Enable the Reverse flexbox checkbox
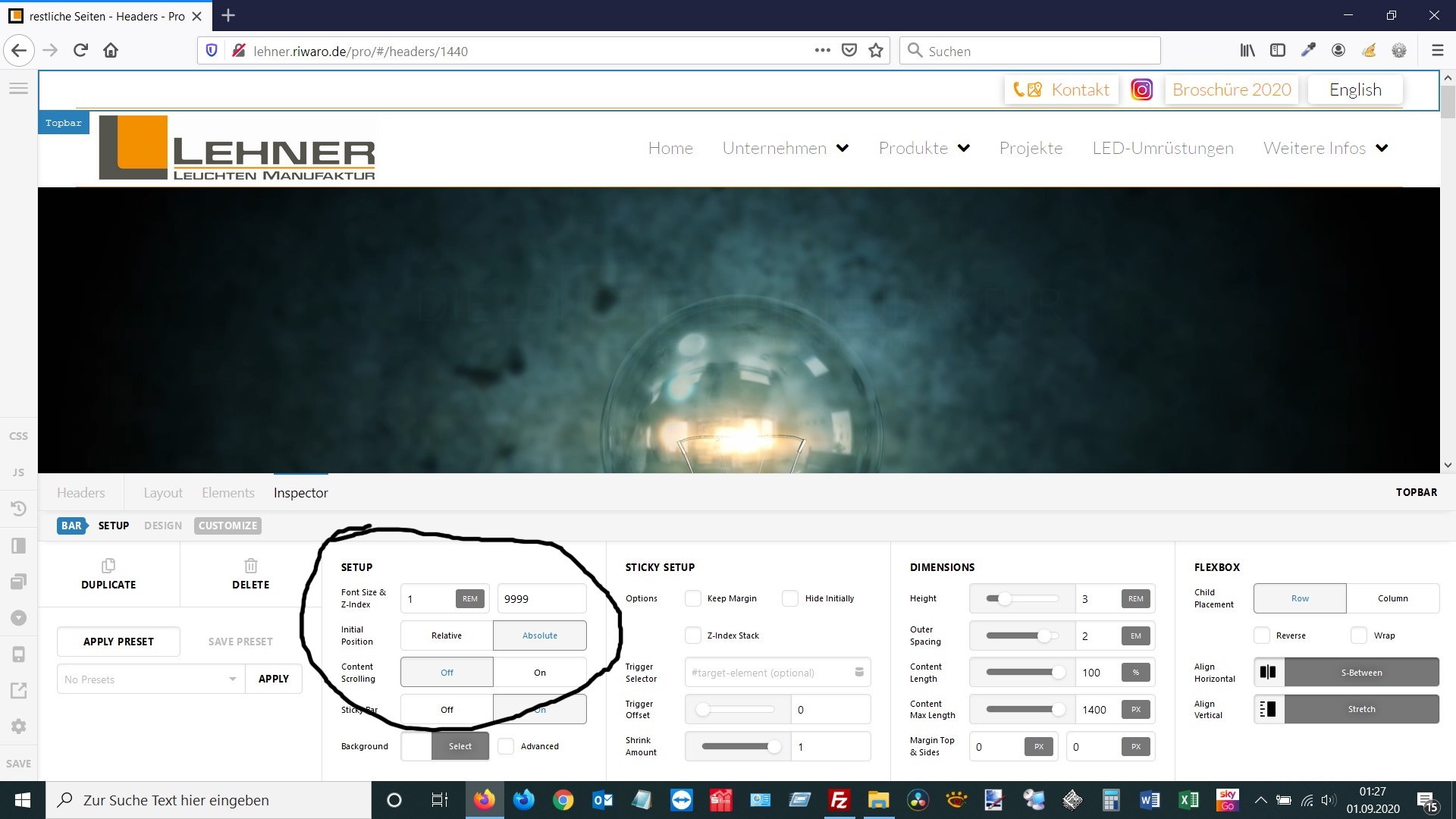 coord(1262,635)
